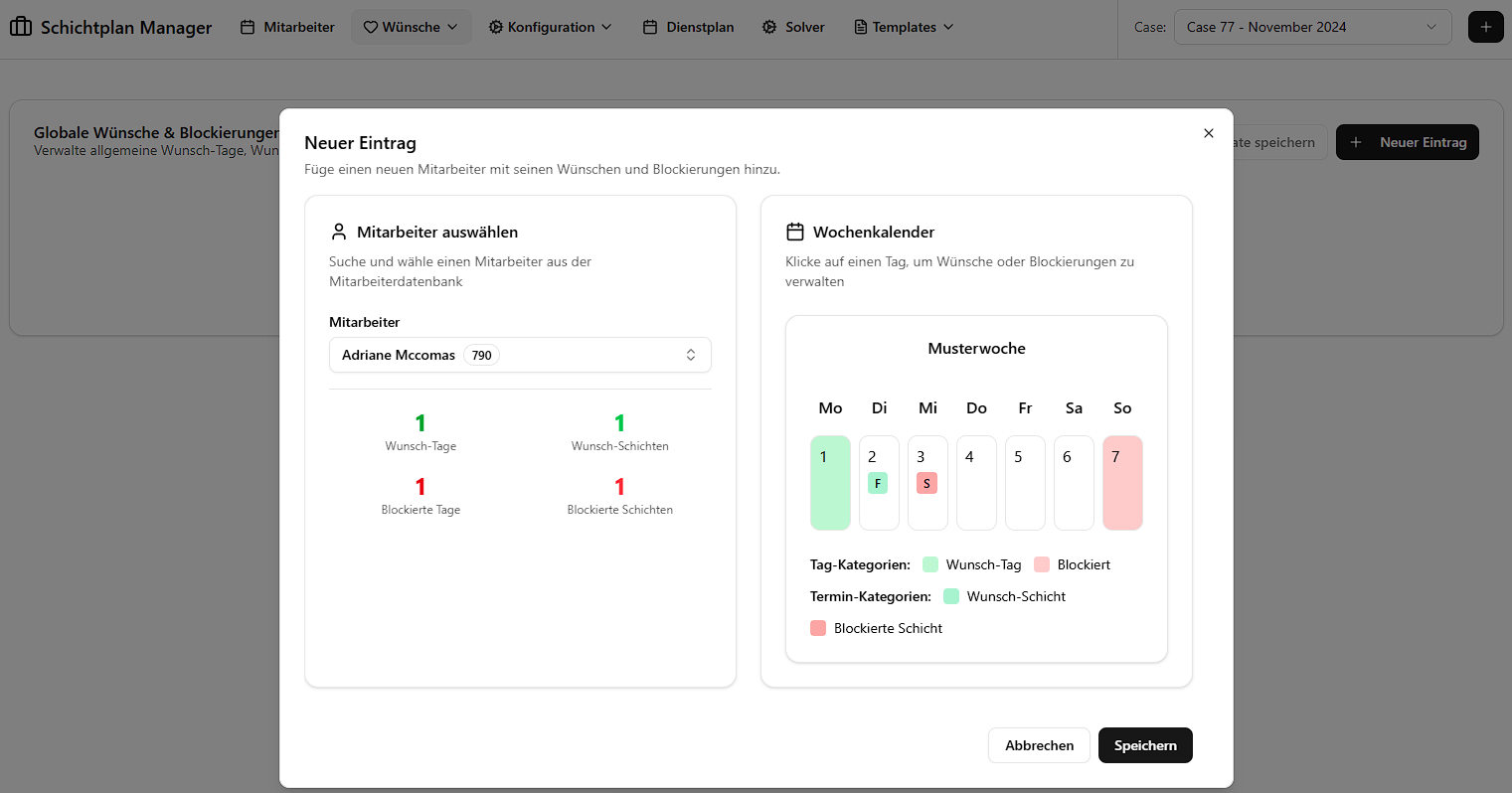
Task: Open the Mitarbeiter dropdown showing Adriane Mccomas
Action: pyautogui.click(x=520, y=355)
